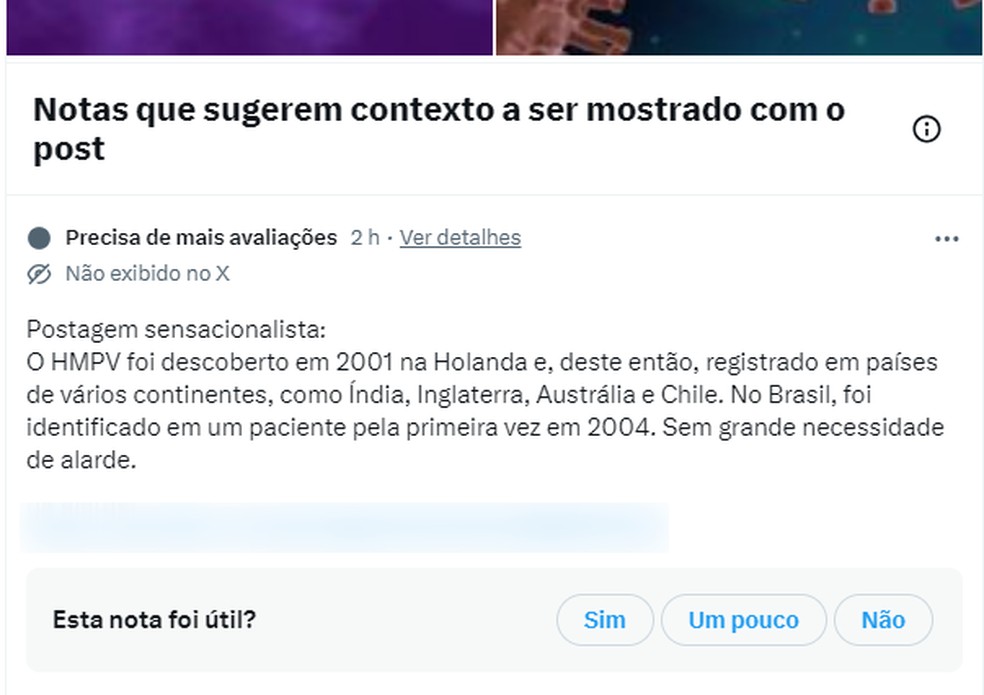This screenshot has height=695, width=984.
Task: Click the header 'Notas que sugerem contexto'
Action: [x=438, y=128]
